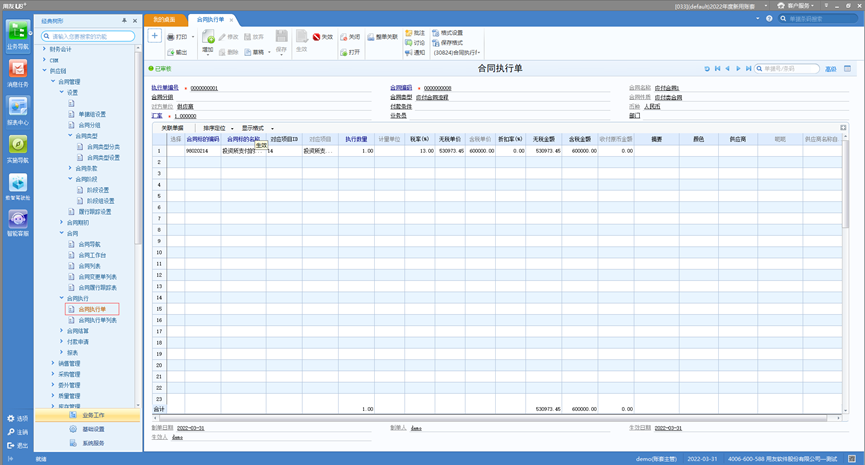Open 业务导航 in the left sidebar
Screen dimensions: 865x465
click(x=18, y=36)
